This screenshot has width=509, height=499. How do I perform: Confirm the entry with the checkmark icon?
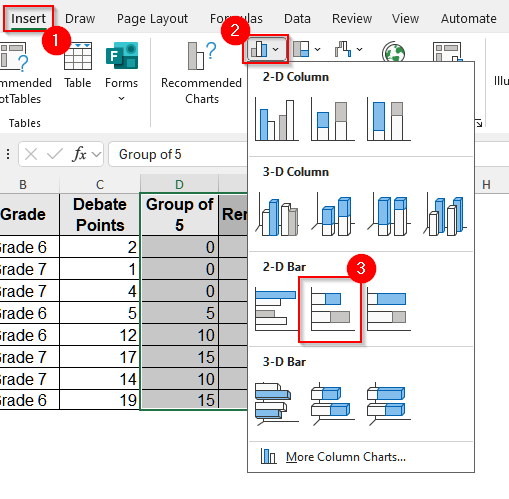click(55, 154)
